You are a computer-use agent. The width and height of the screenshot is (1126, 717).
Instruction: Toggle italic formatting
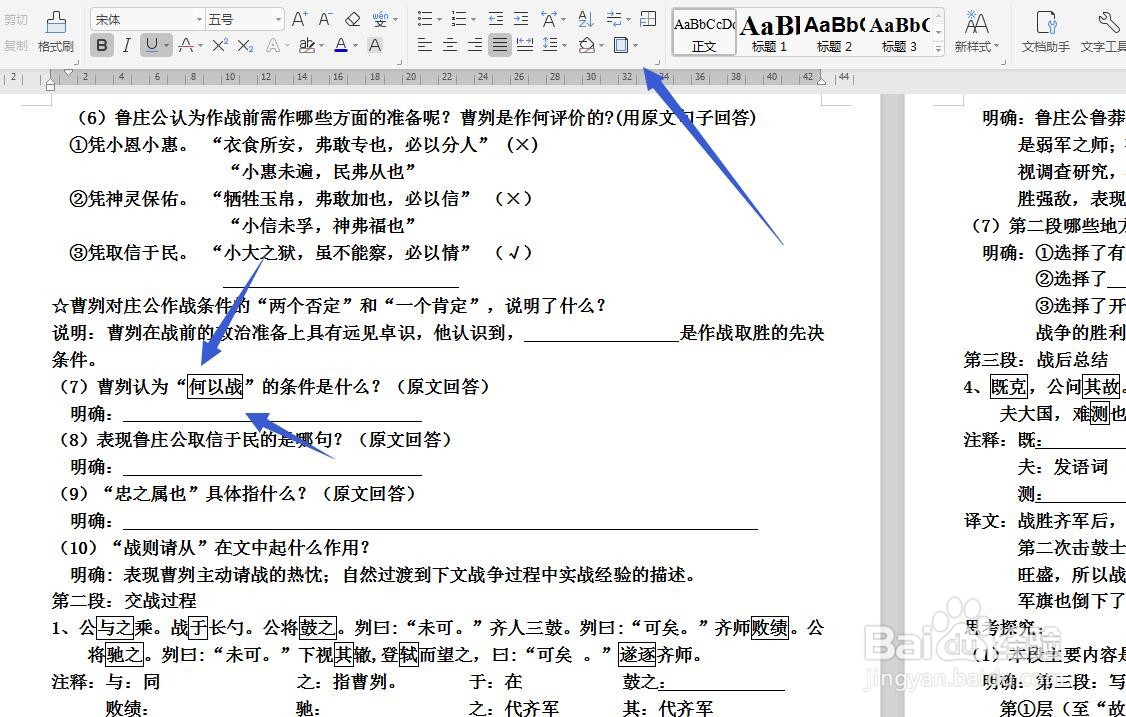126,45
